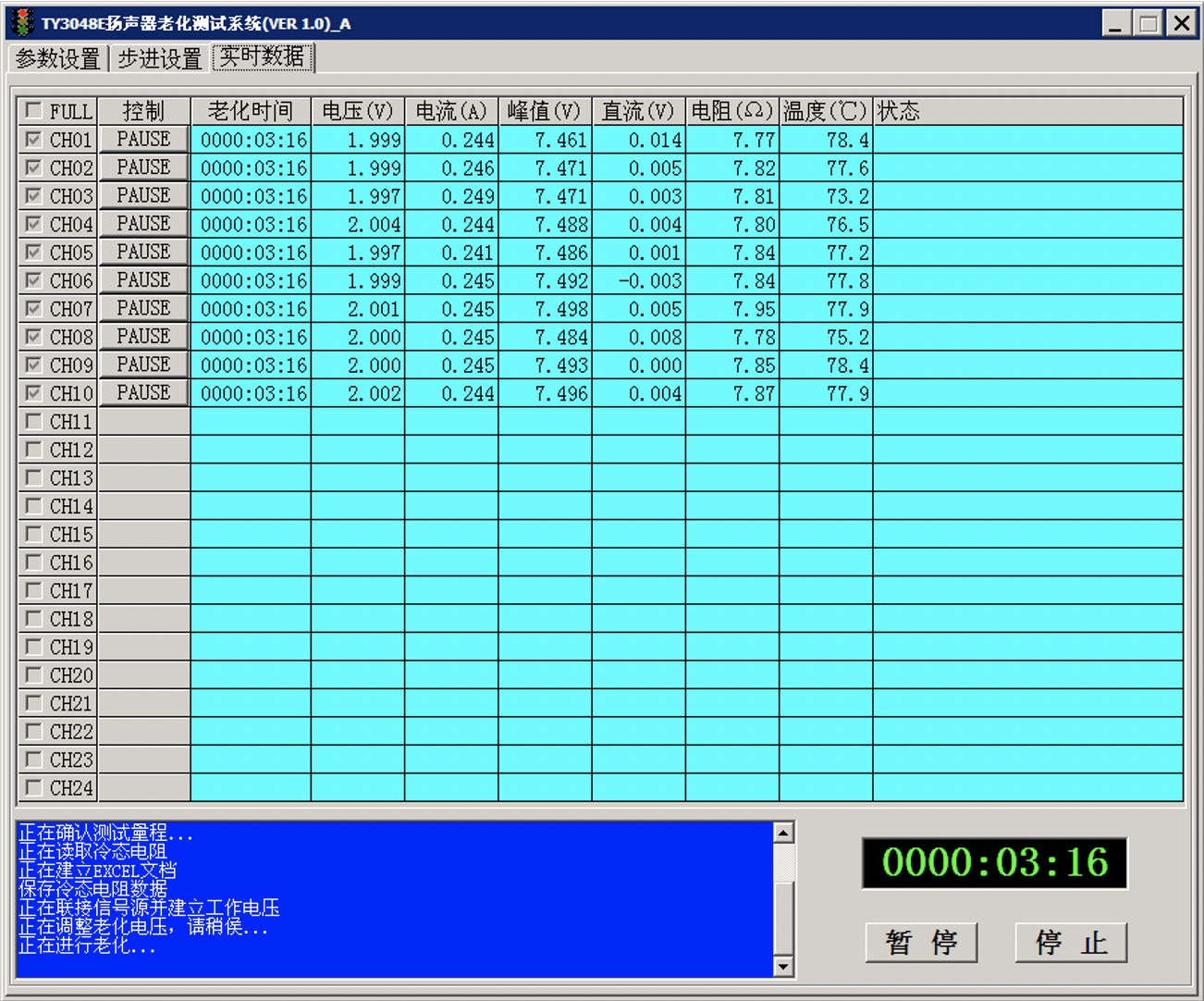
Task: Click the 暂停 button
Action: pos(921,943)
